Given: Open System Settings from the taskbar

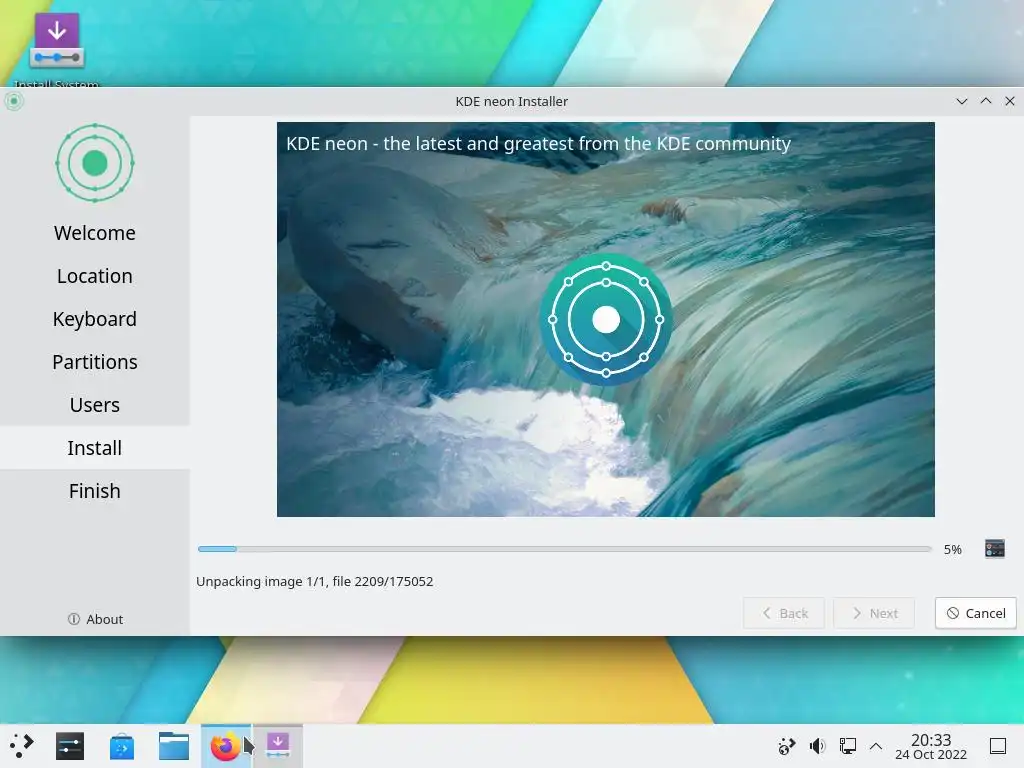Looking at the screenshot, I should 70,746.
